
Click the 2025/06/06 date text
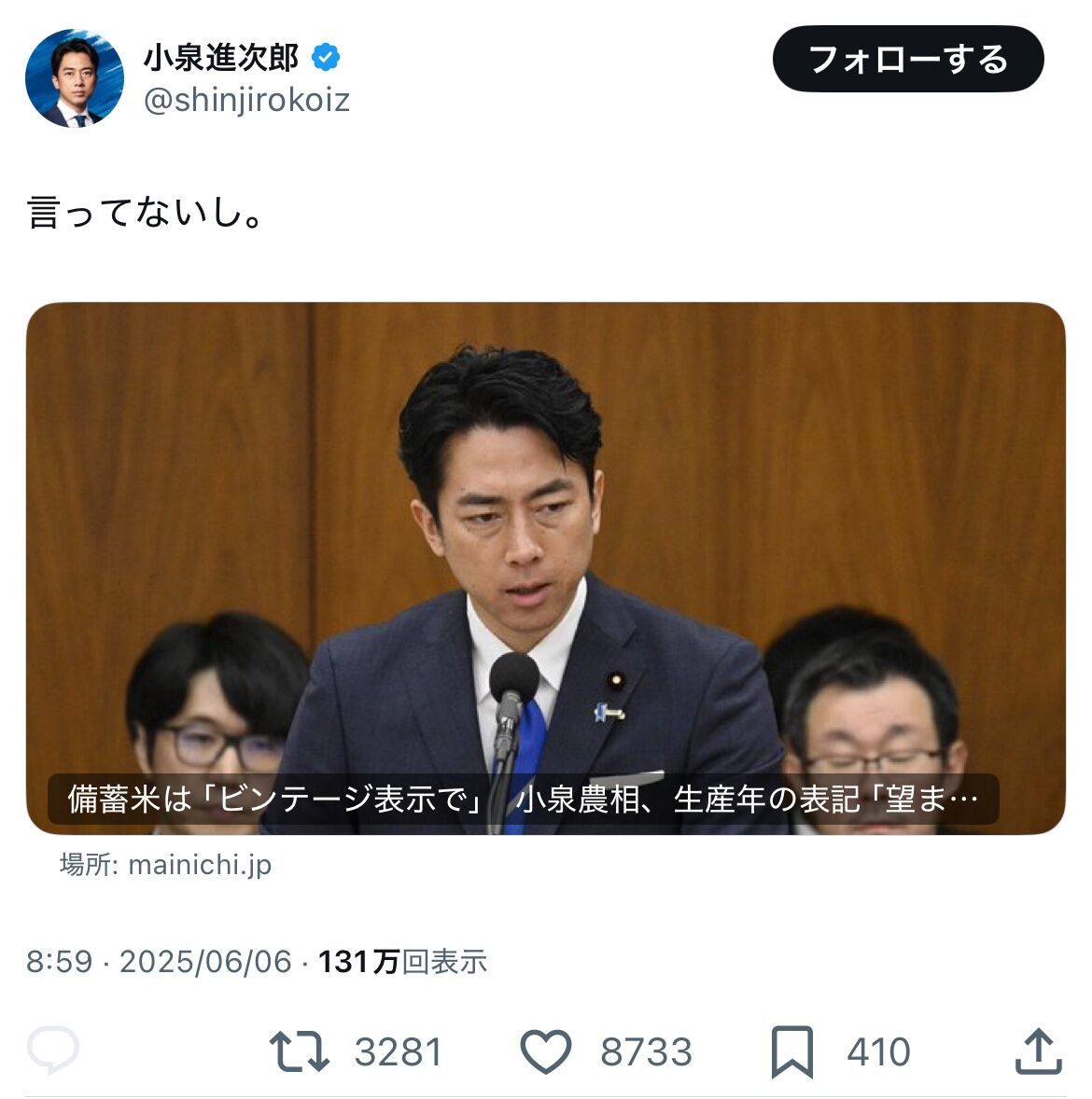[x=205, y=962]
